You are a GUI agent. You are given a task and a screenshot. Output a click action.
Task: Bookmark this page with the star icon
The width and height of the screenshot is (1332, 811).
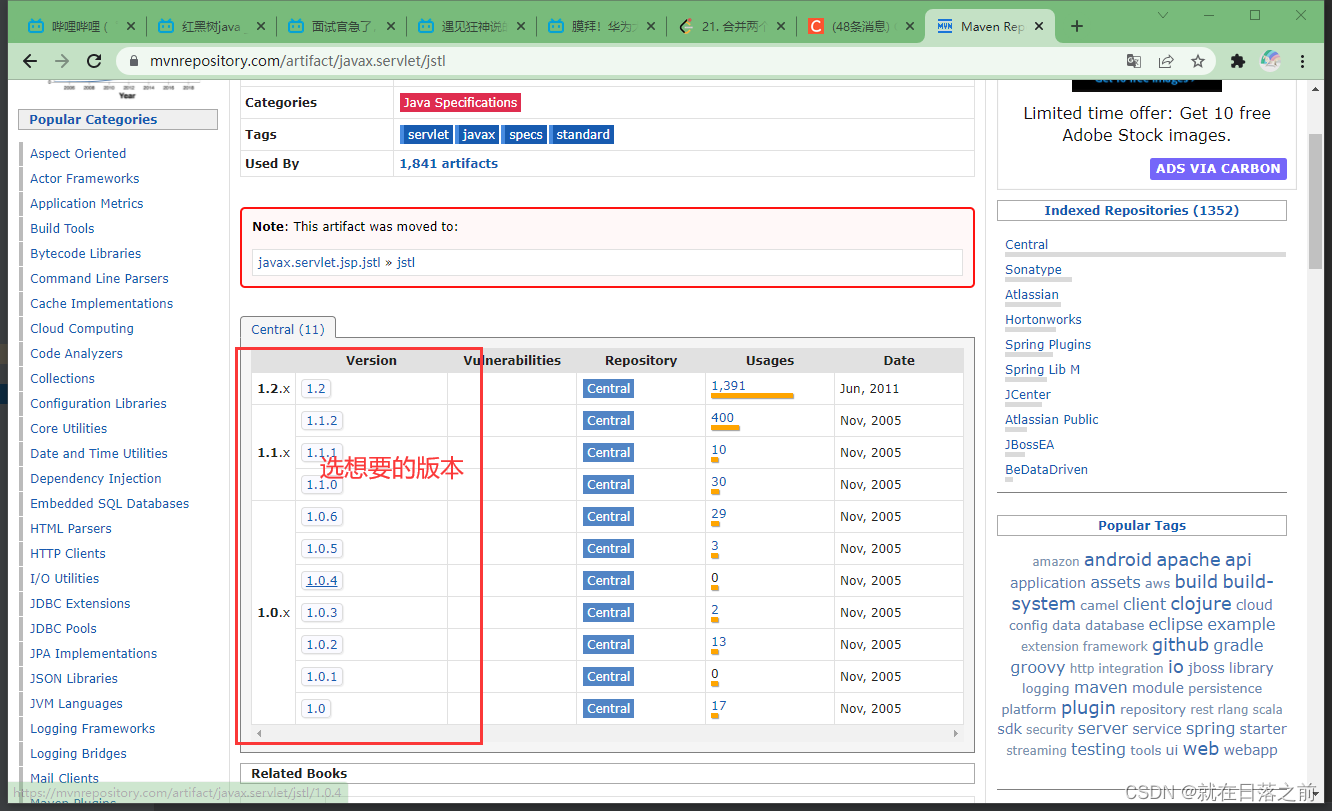coord(1197,61)
